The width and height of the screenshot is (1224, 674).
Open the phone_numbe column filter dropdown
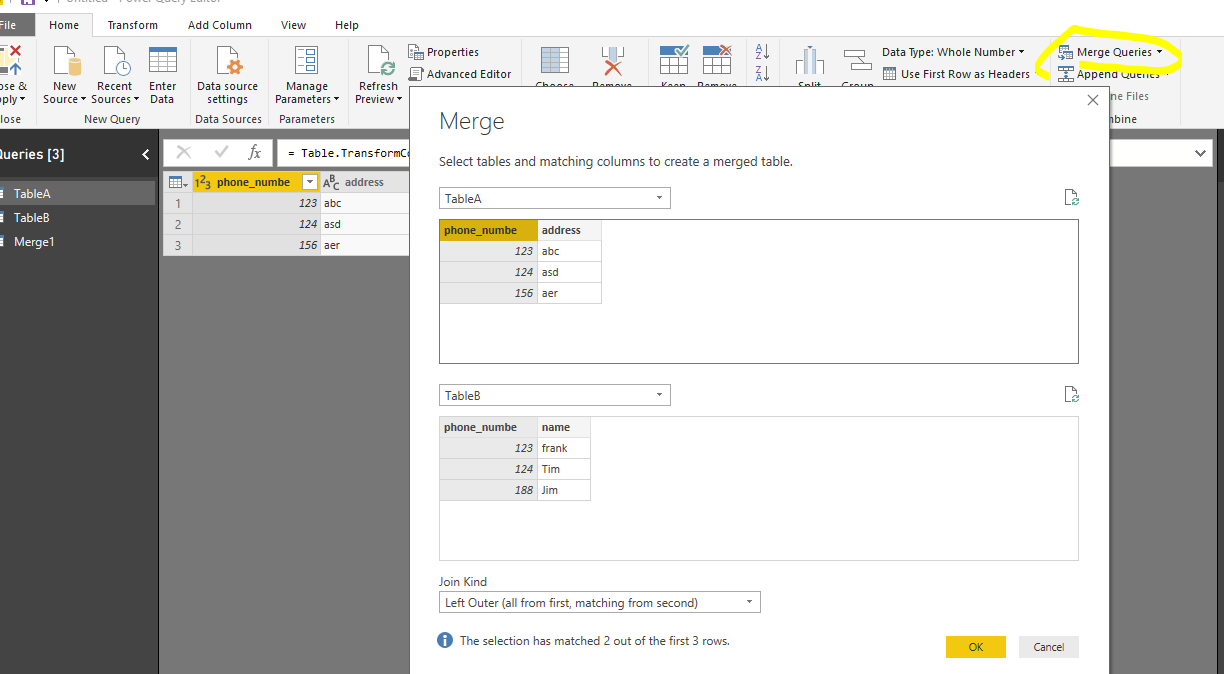click(x=309, y=182)
